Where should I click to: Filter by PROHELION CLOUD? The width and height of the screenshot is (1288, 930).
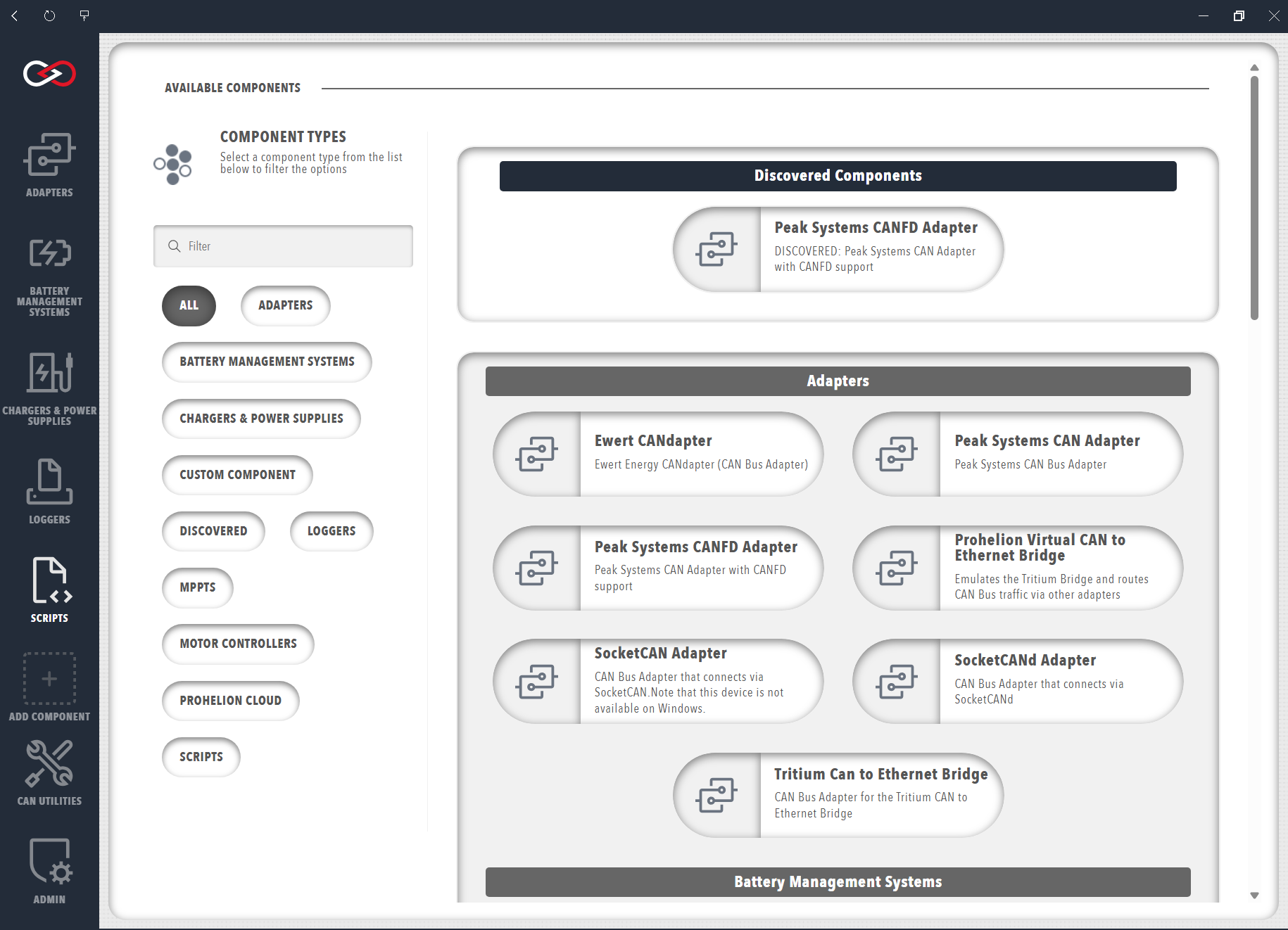[230, 701]
